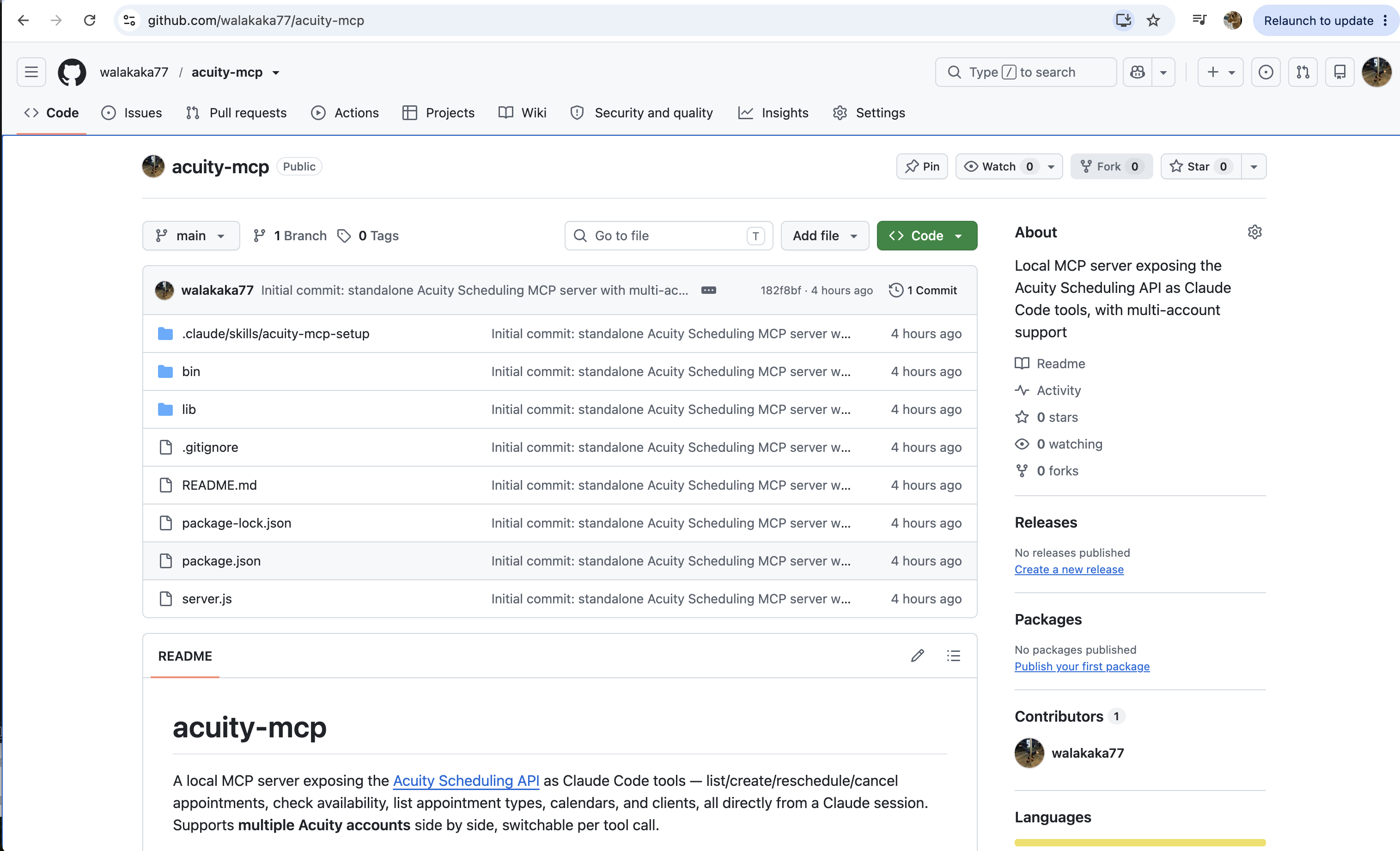The image size is (1400, 851).
Task: Focus the Type / to search box
Action: 1026,72
